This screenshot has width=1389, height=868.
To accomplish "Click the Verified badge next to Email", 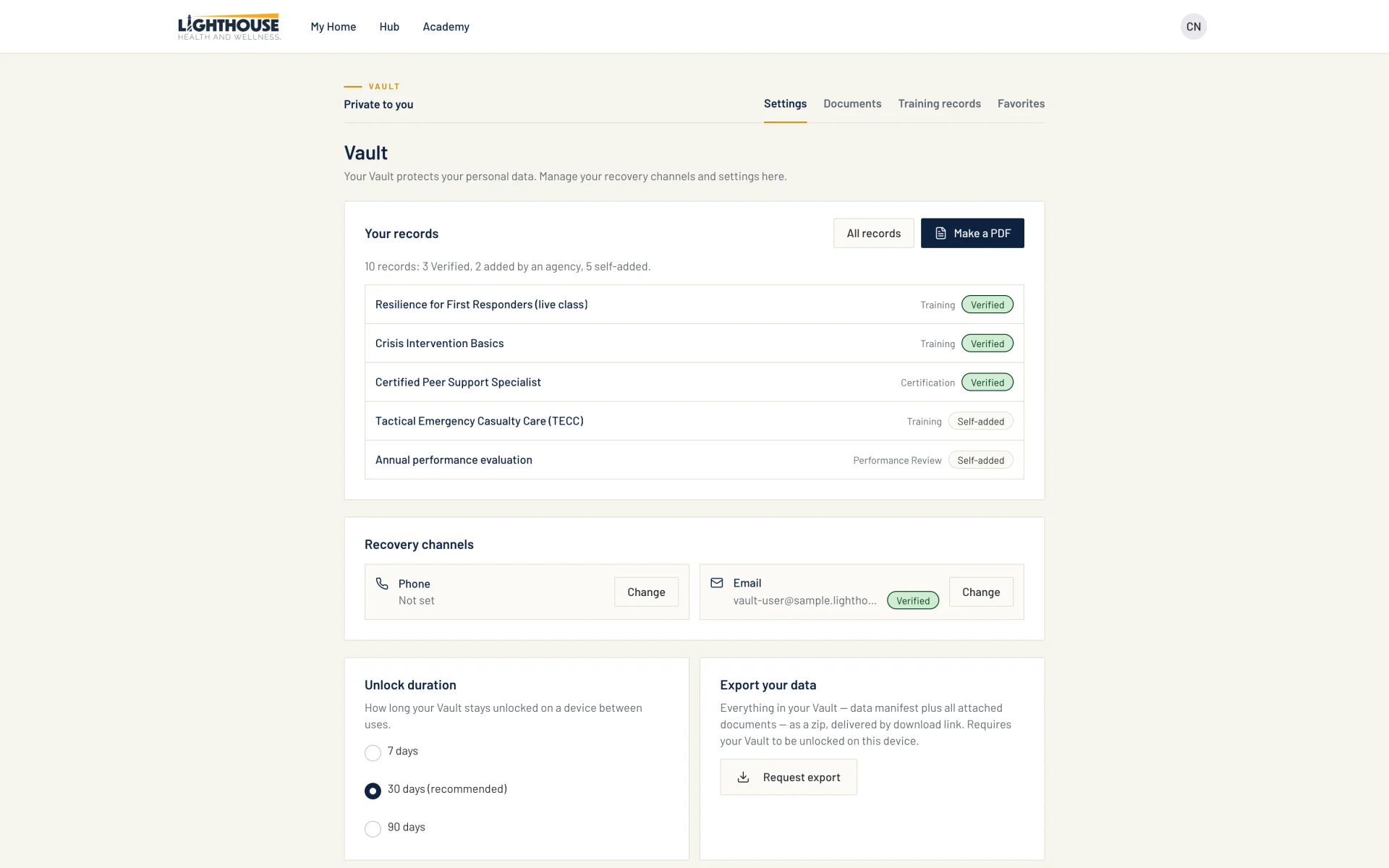I will coord(913,600).
